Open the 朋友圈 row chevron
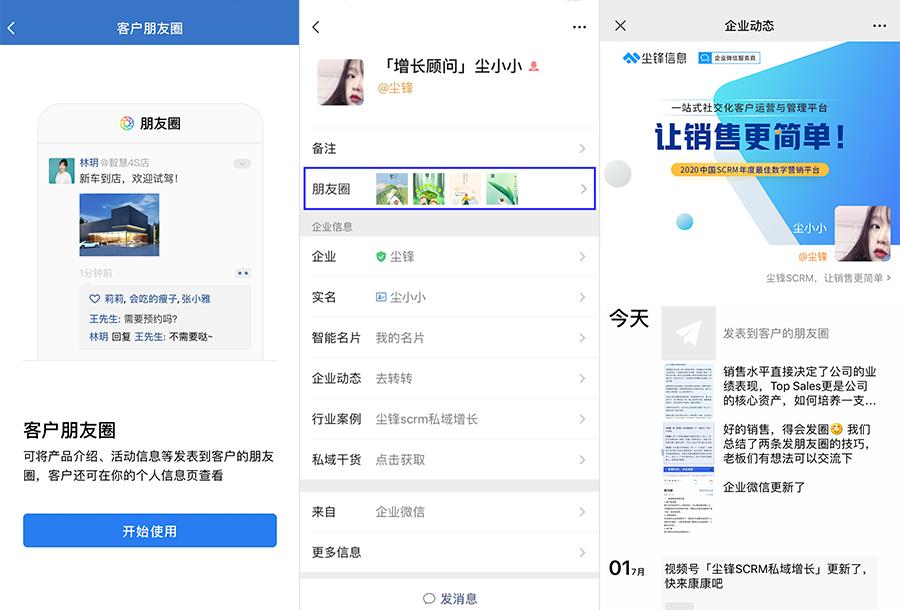The width and height of the screenshot is (900, 610). point(584,189)
